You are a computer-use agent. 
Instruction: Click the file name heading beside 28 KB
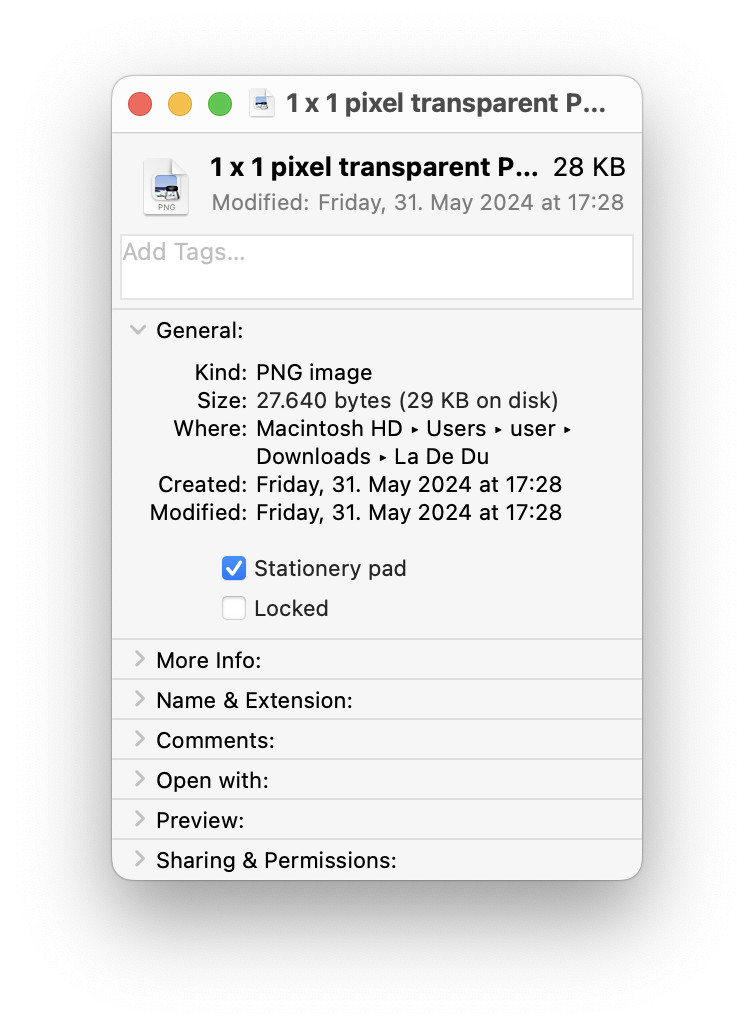coord(374,167)
